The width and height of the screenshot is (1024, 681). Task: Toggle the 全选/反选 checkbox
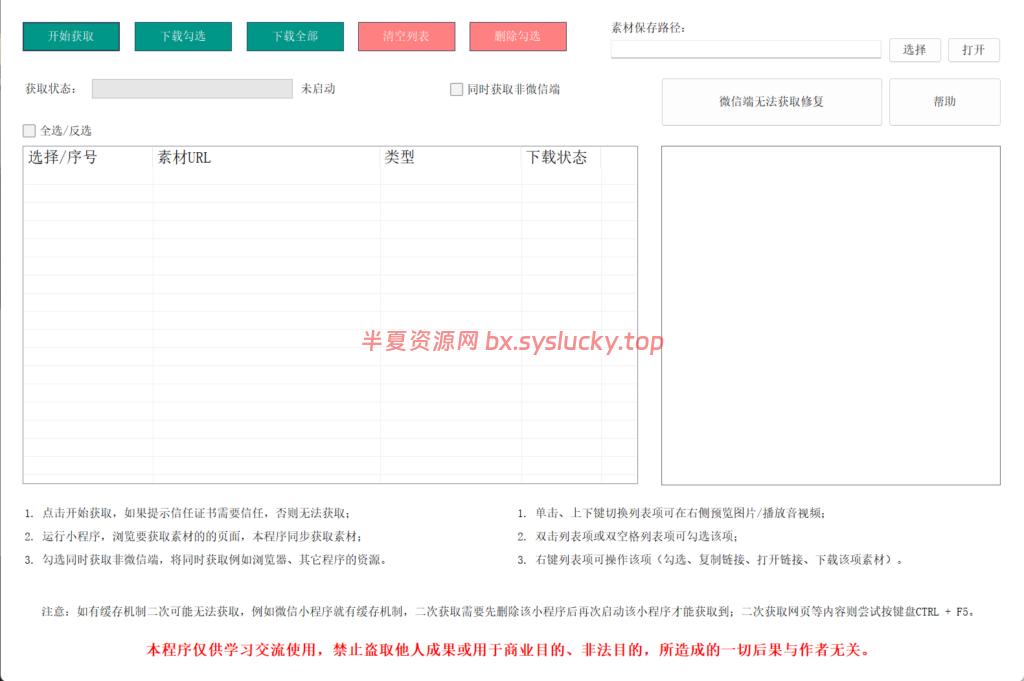coord(29,131)
